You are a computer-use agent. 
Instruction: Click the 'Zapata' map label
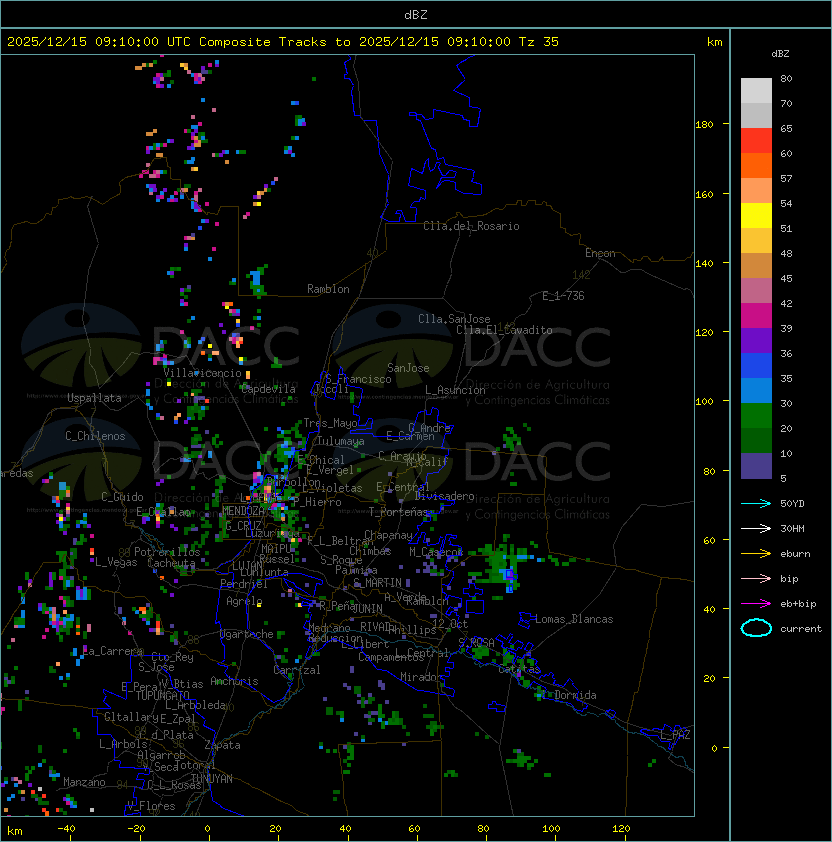point(222,745)
